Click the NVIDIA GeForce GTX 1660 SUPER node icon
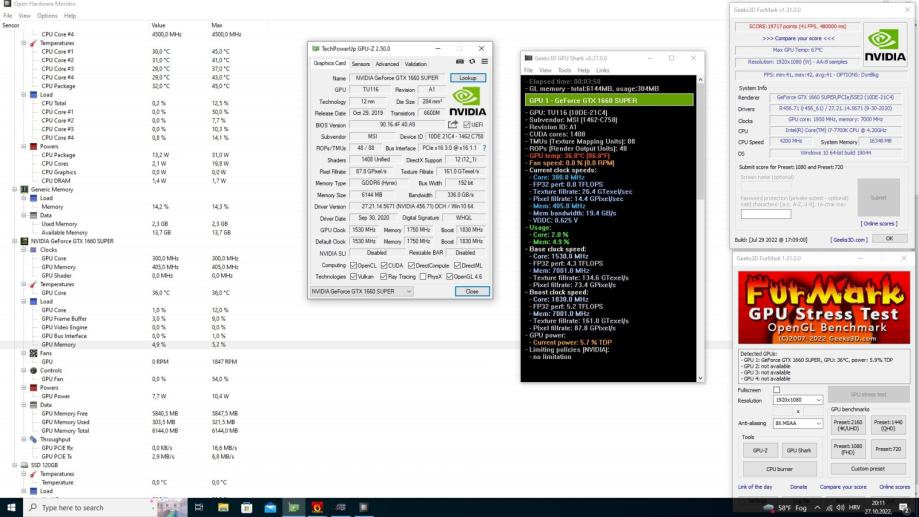This screenshot has height=517, width=919. point(24,242)
